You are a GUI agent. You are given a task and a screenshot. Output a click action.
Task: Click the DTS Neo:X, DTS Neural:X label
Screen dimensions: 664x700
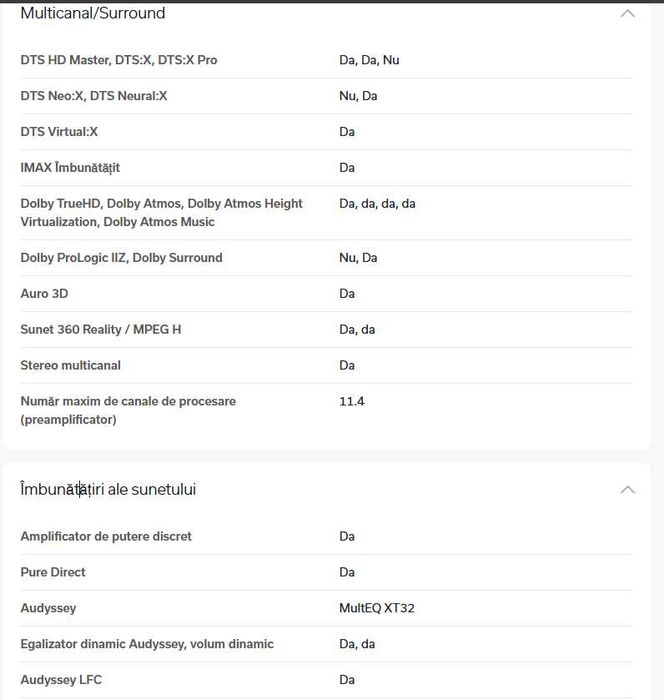94,96
